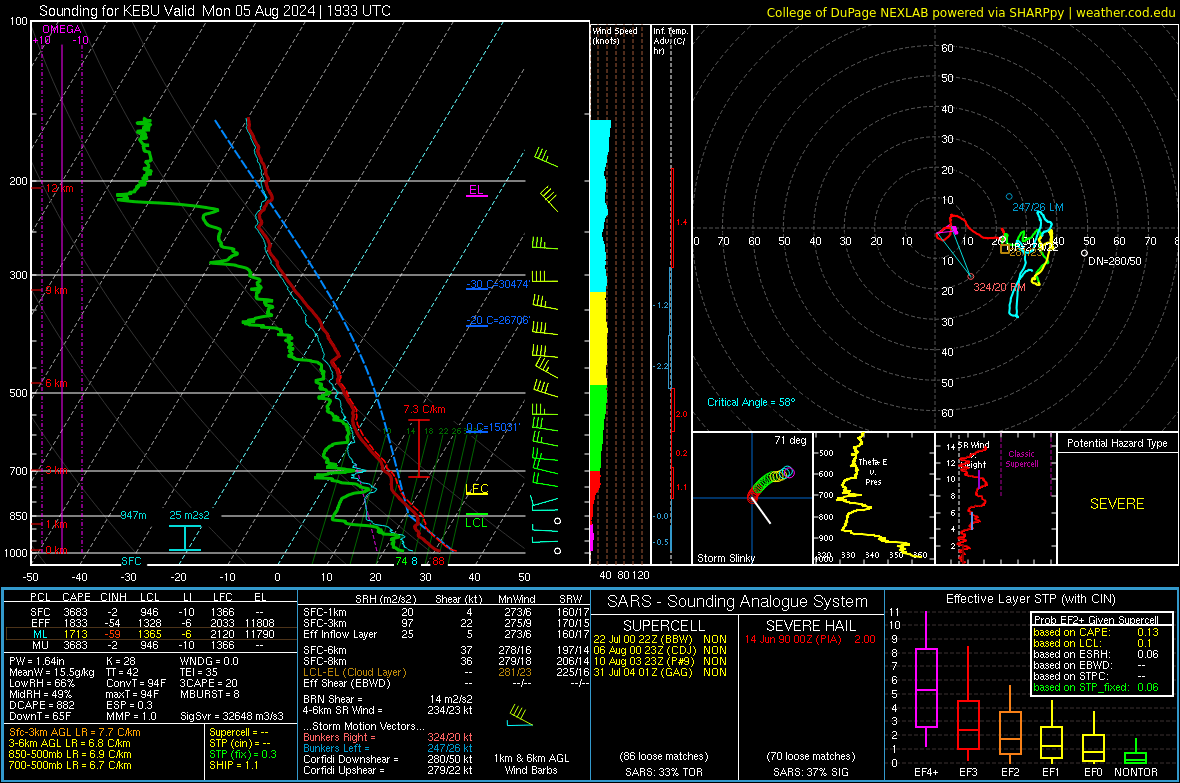
Task: Select the LCL-EL (Cloud Layer) row
Action: click(446, 672)
